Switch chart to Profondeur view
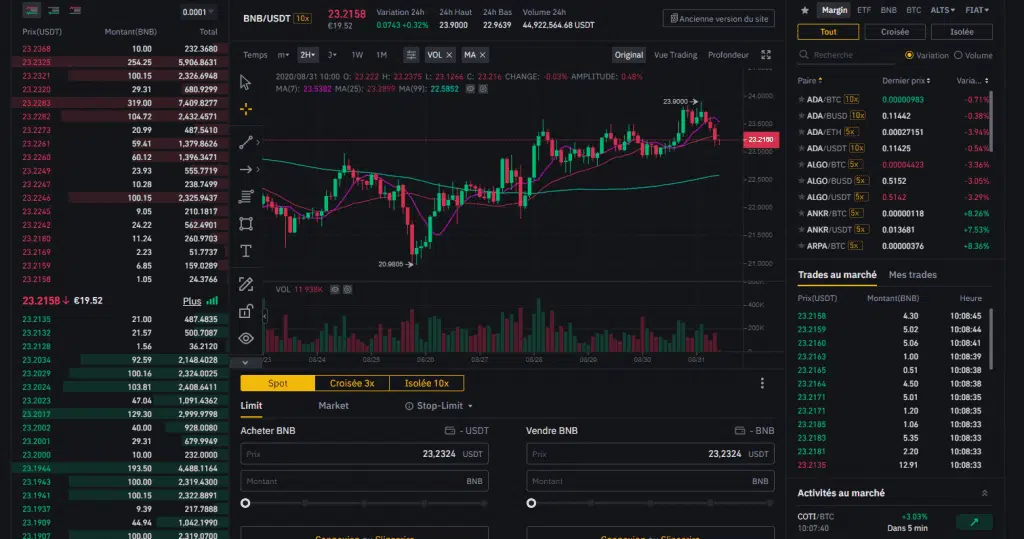 coord(728,56)
